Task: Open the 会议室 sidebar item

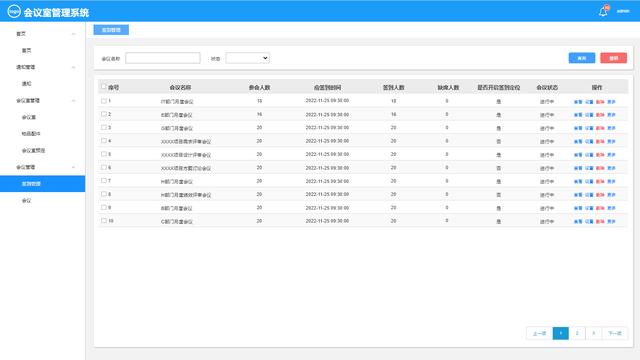Action: (29, 117)
